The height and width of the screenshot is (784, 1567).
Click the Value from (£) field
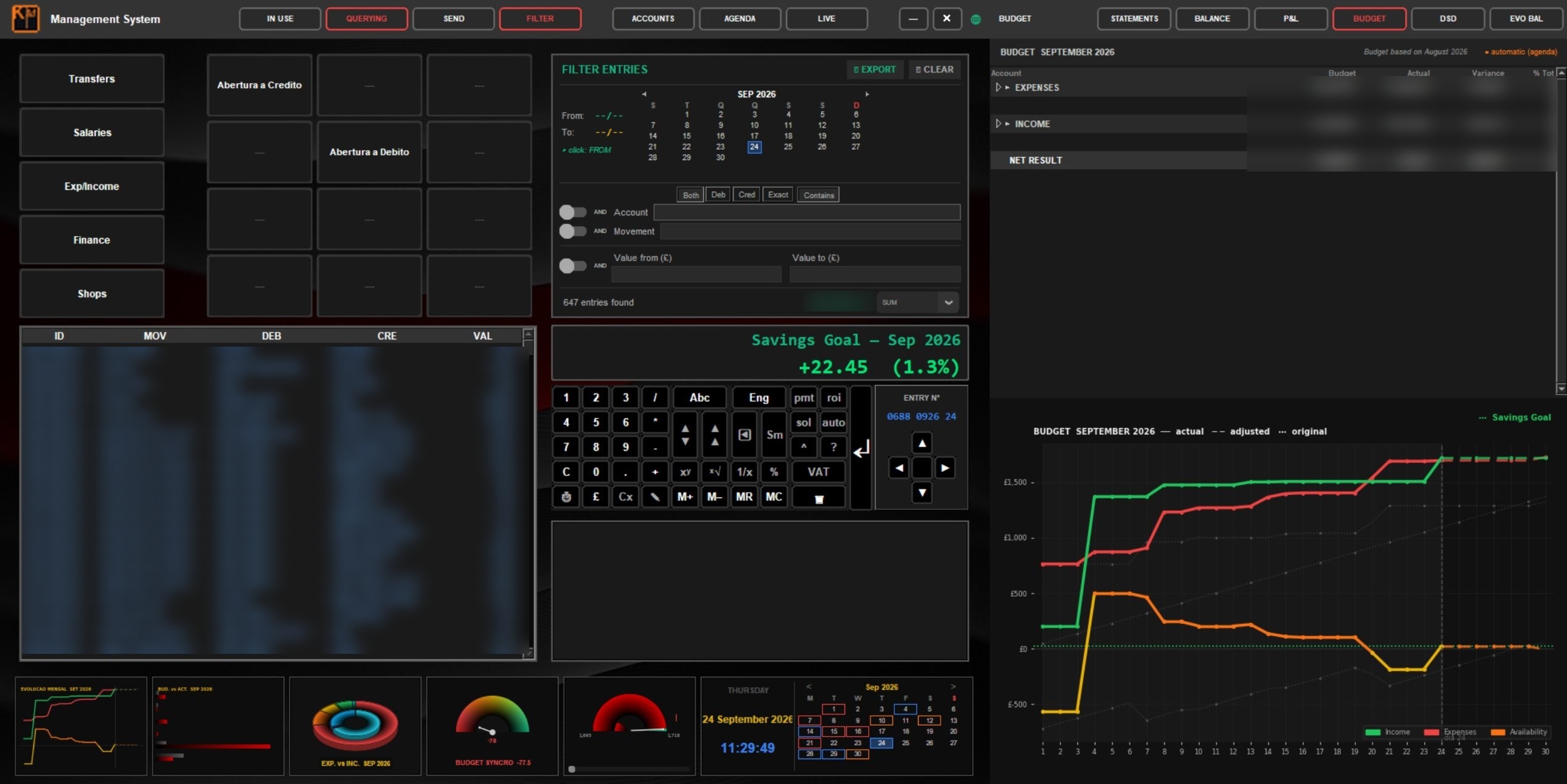pos(696,274)
